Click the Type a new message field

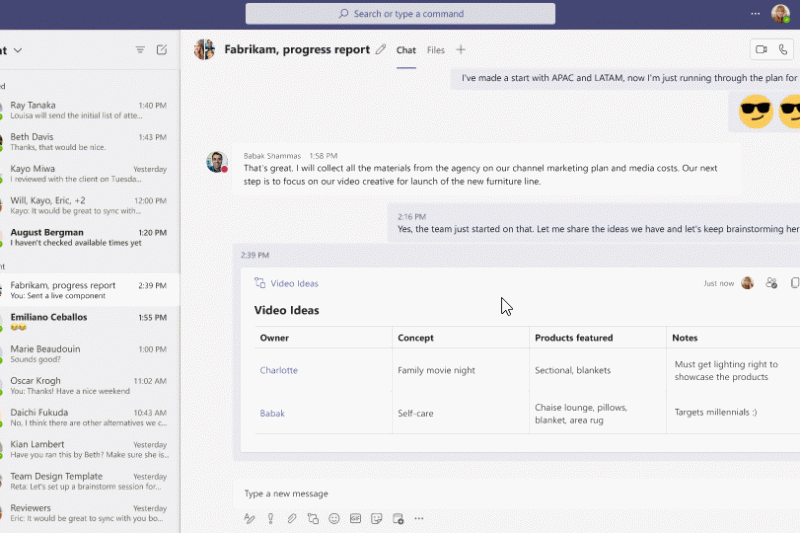(515, 493)
